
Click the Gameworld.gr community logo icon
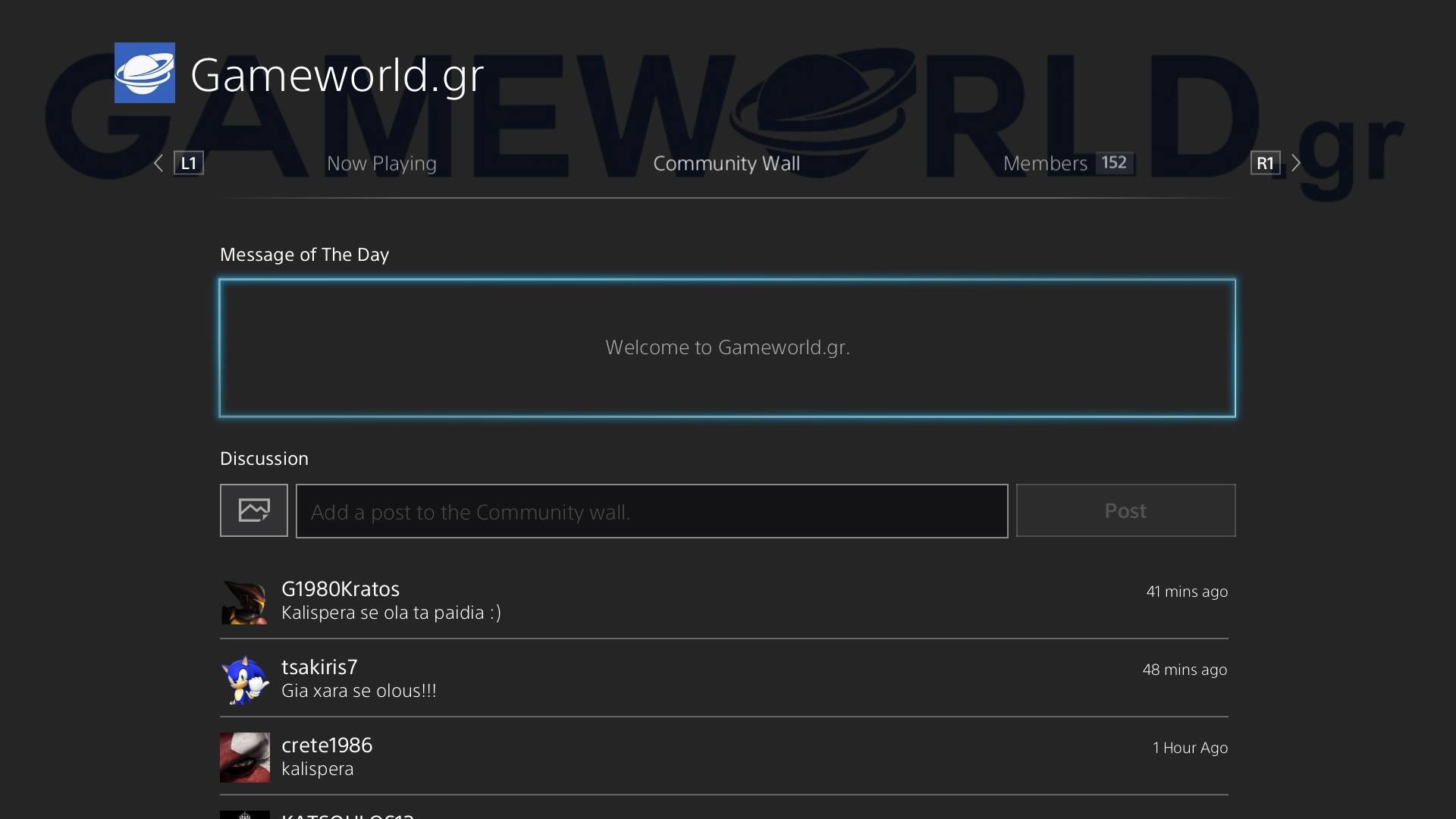[144, 73]
